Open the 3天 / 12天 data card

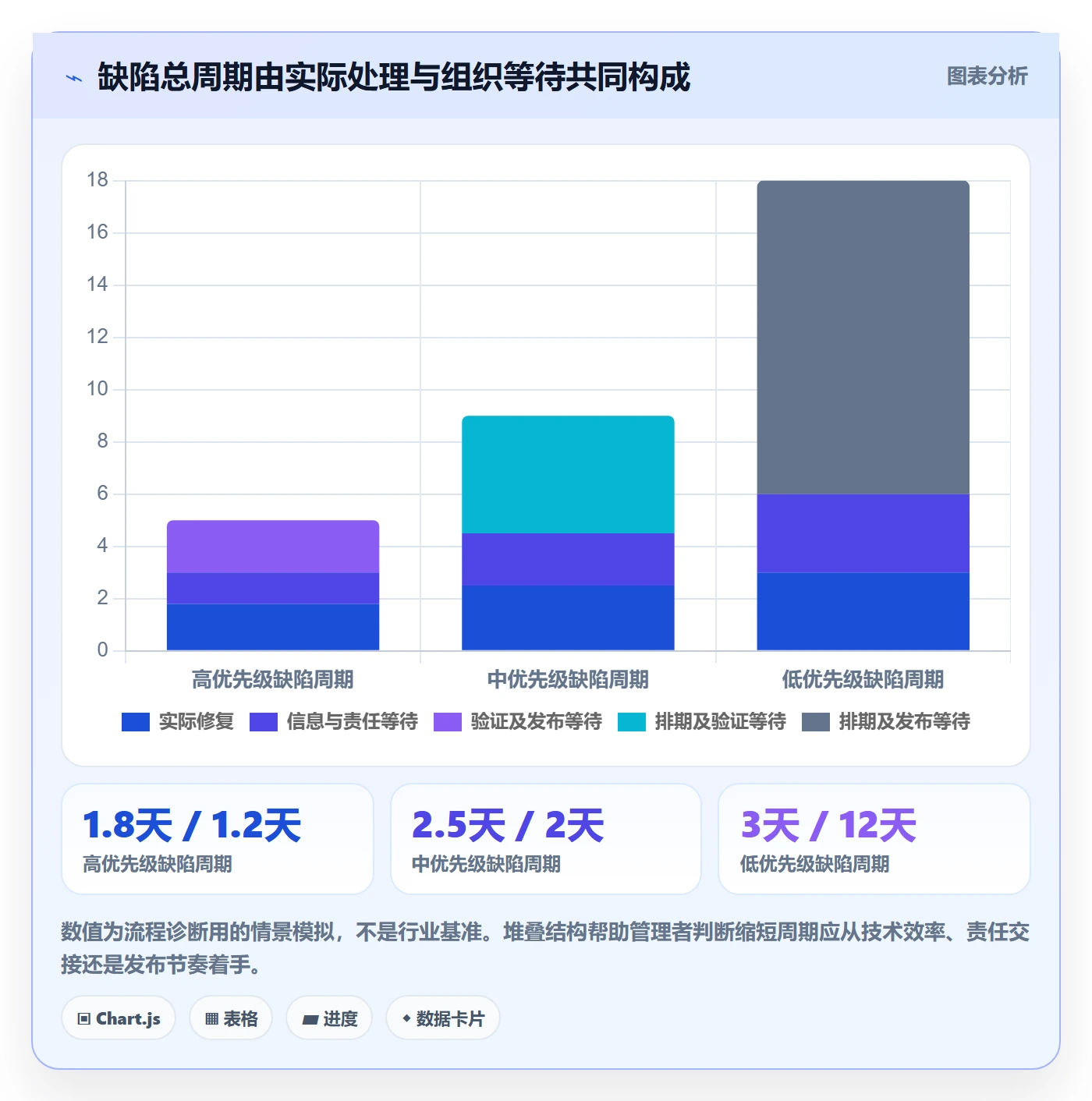(x=874, y=839)
